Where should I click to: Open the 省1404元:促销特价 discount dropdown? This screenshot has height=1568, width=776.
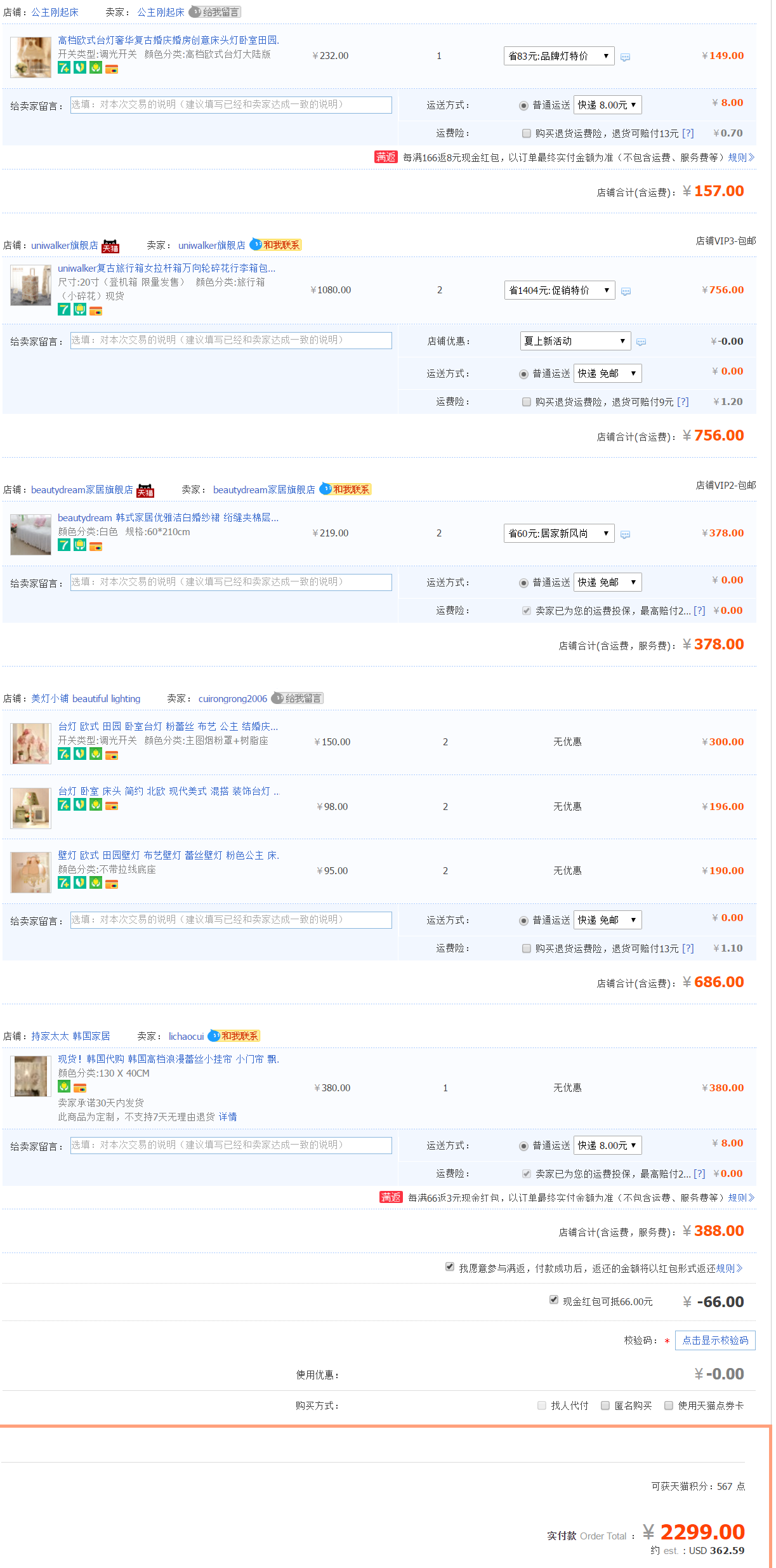pos(559,290)
